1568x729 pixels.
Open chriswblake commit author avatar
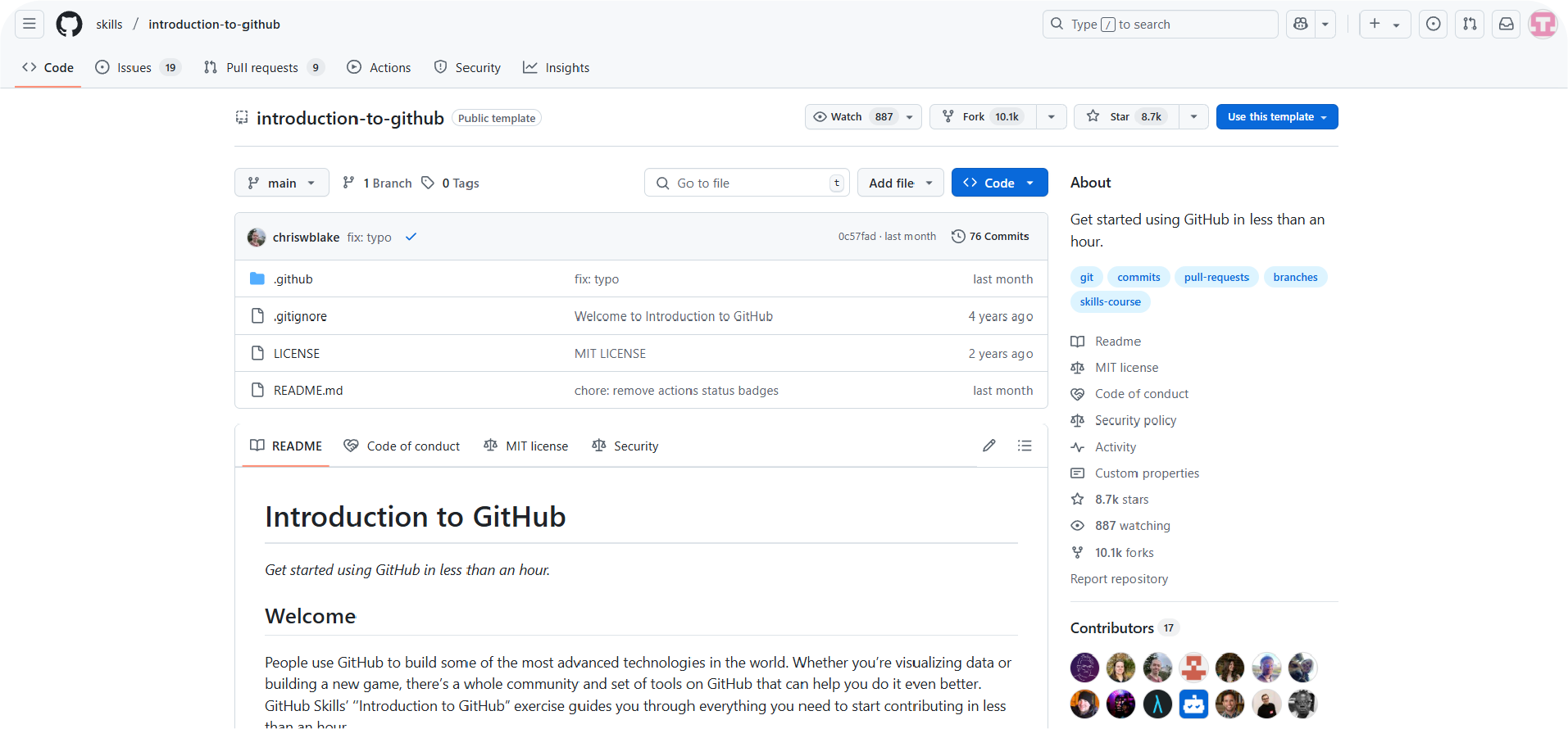point(257,237)
